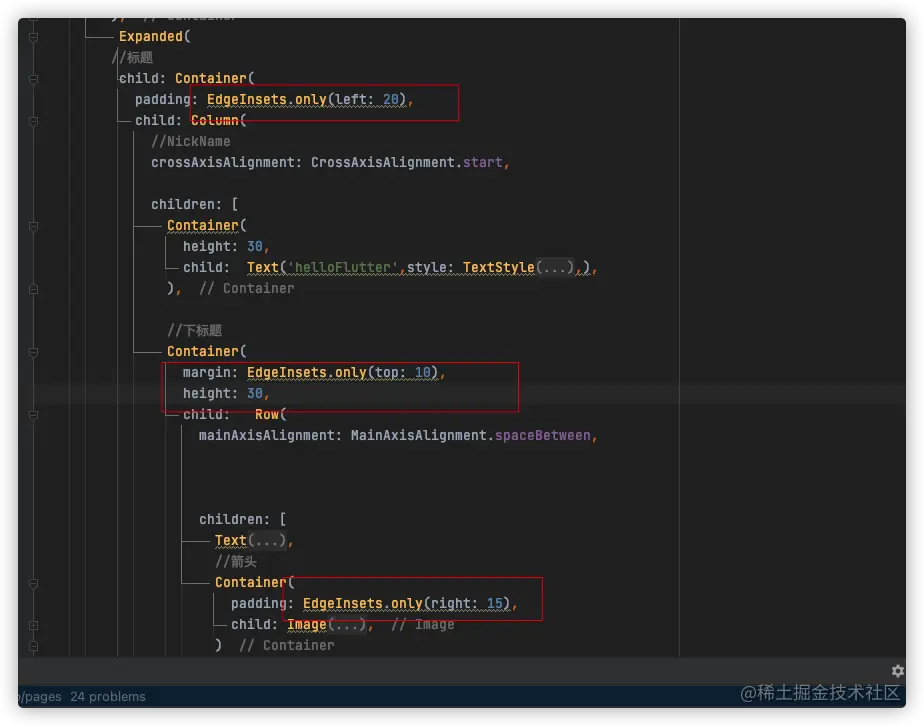Toggle fold end marker at ') // Container' bottom

(34, 646)
